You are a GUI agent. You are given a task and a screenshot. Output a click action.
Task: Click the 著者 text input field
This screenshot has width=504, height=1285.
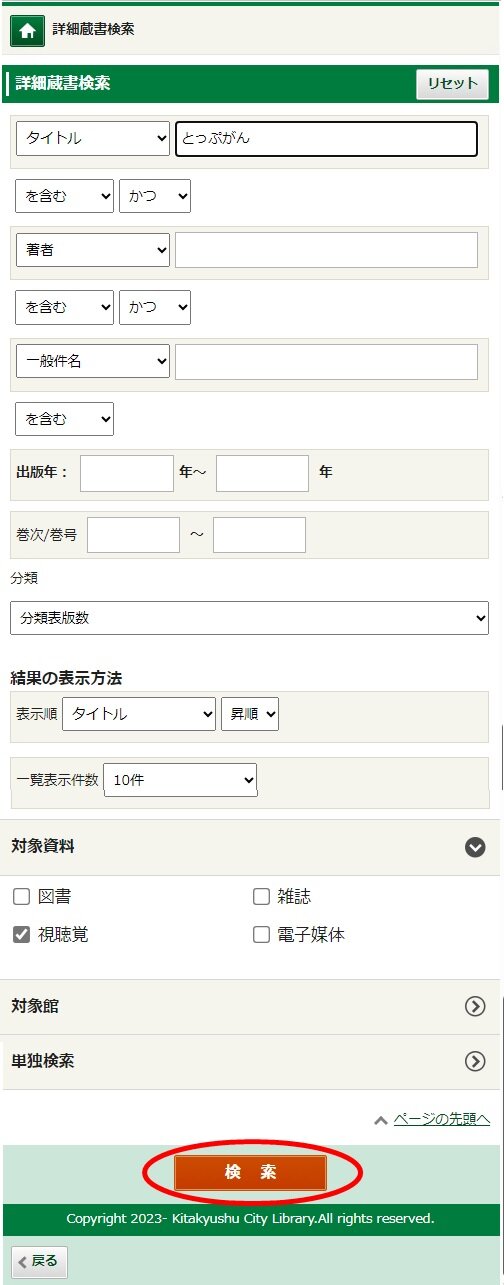326,250
